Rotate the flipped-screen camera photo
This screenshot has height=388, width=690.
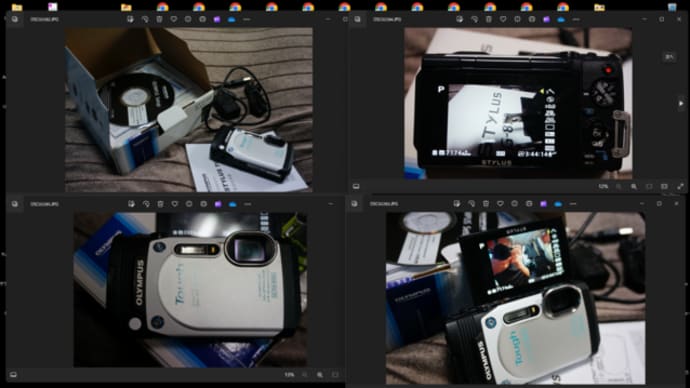pos(471,204)
